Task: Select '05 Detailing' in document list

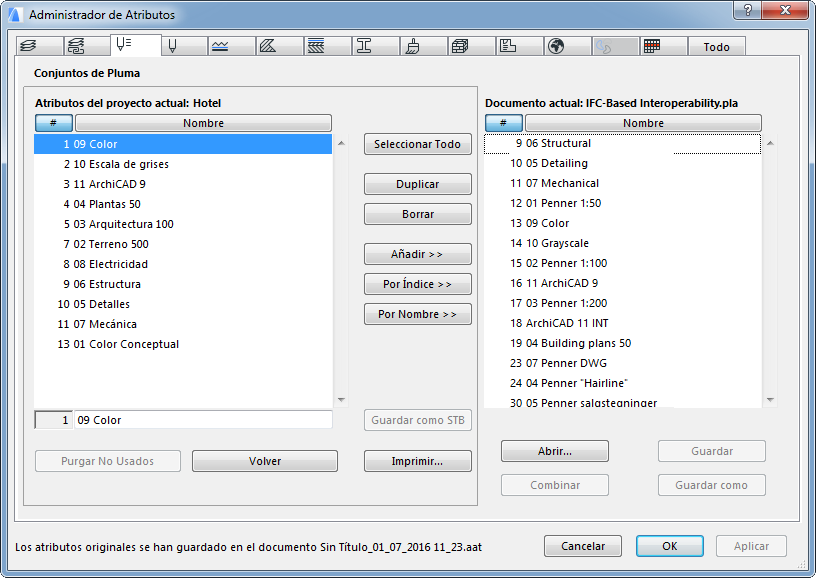Action: [622, 163]
